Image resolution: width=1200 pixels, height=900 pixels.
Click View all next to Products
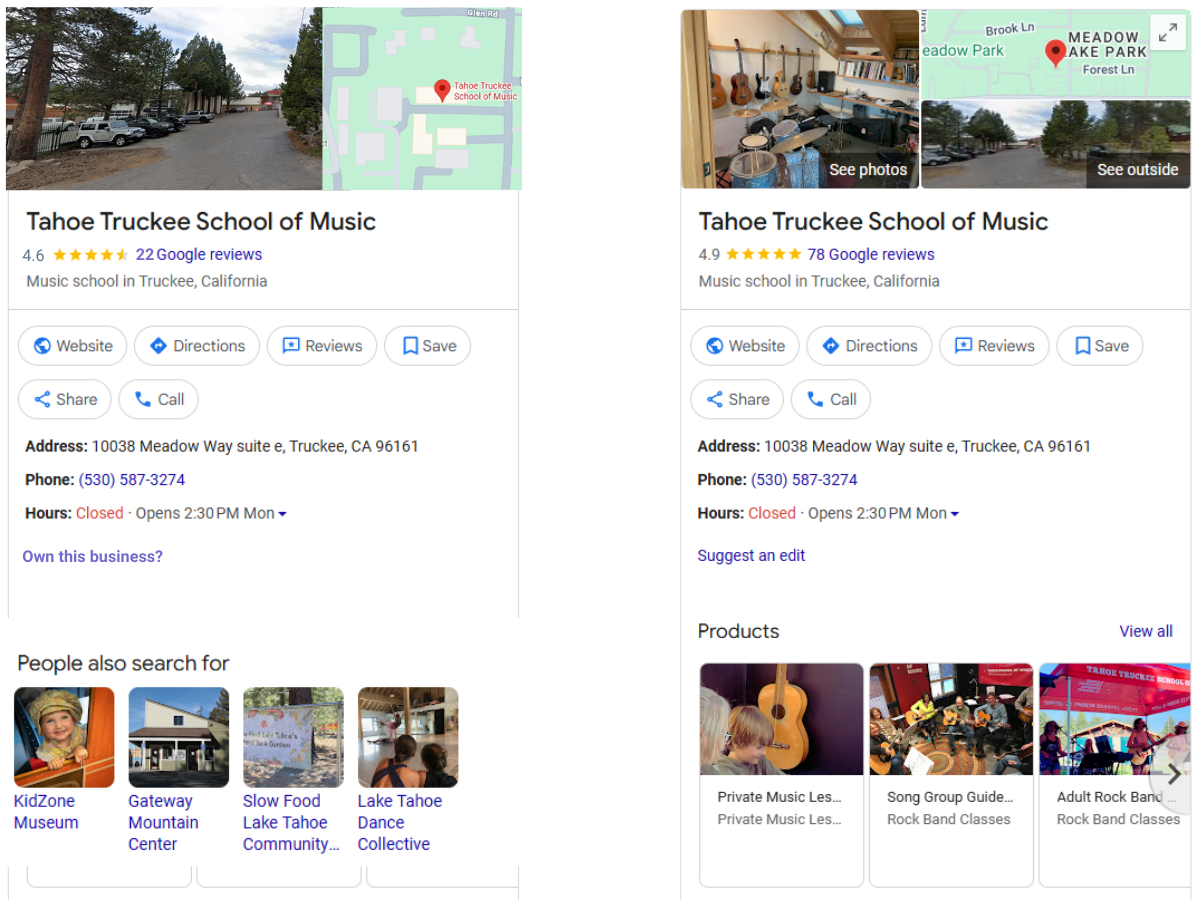[1146, 631]
